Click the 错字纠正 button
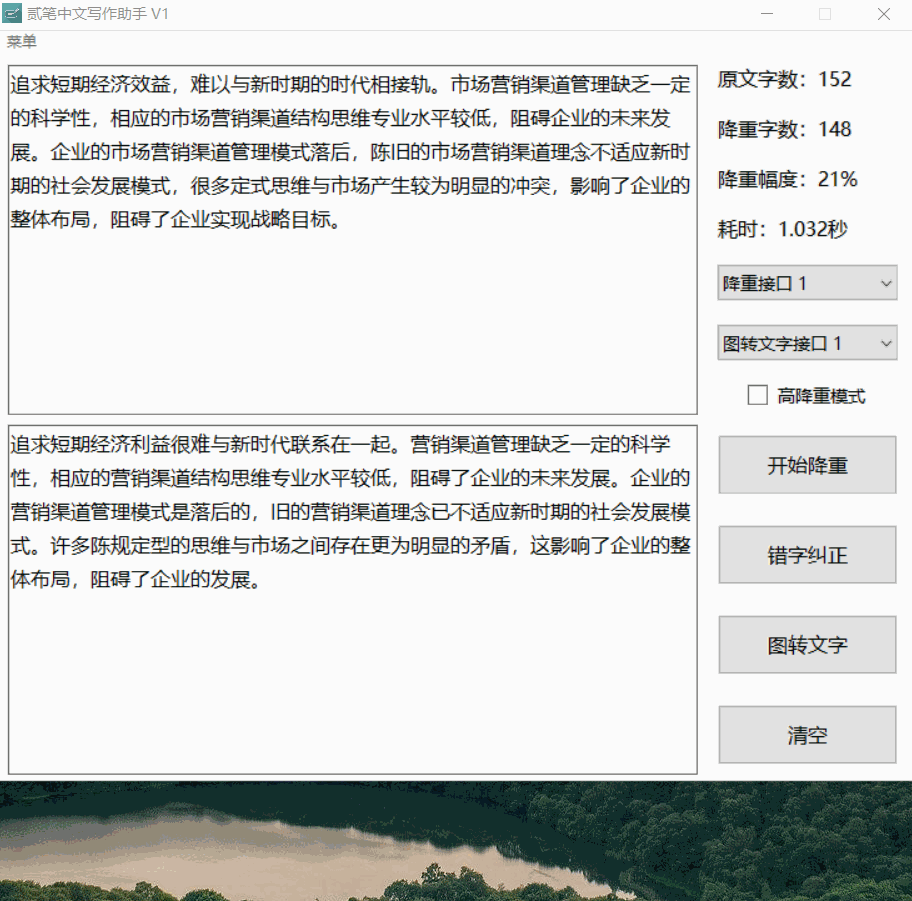Viewport: 912px width, 901px height. (x=807, y=555)
